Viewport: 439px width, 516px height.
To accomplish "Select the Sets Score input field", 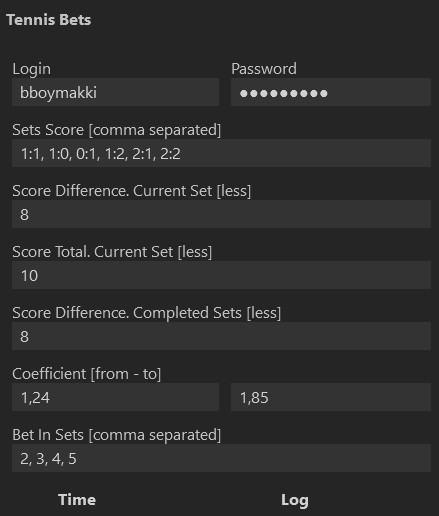I will click(x=221, y=153).
